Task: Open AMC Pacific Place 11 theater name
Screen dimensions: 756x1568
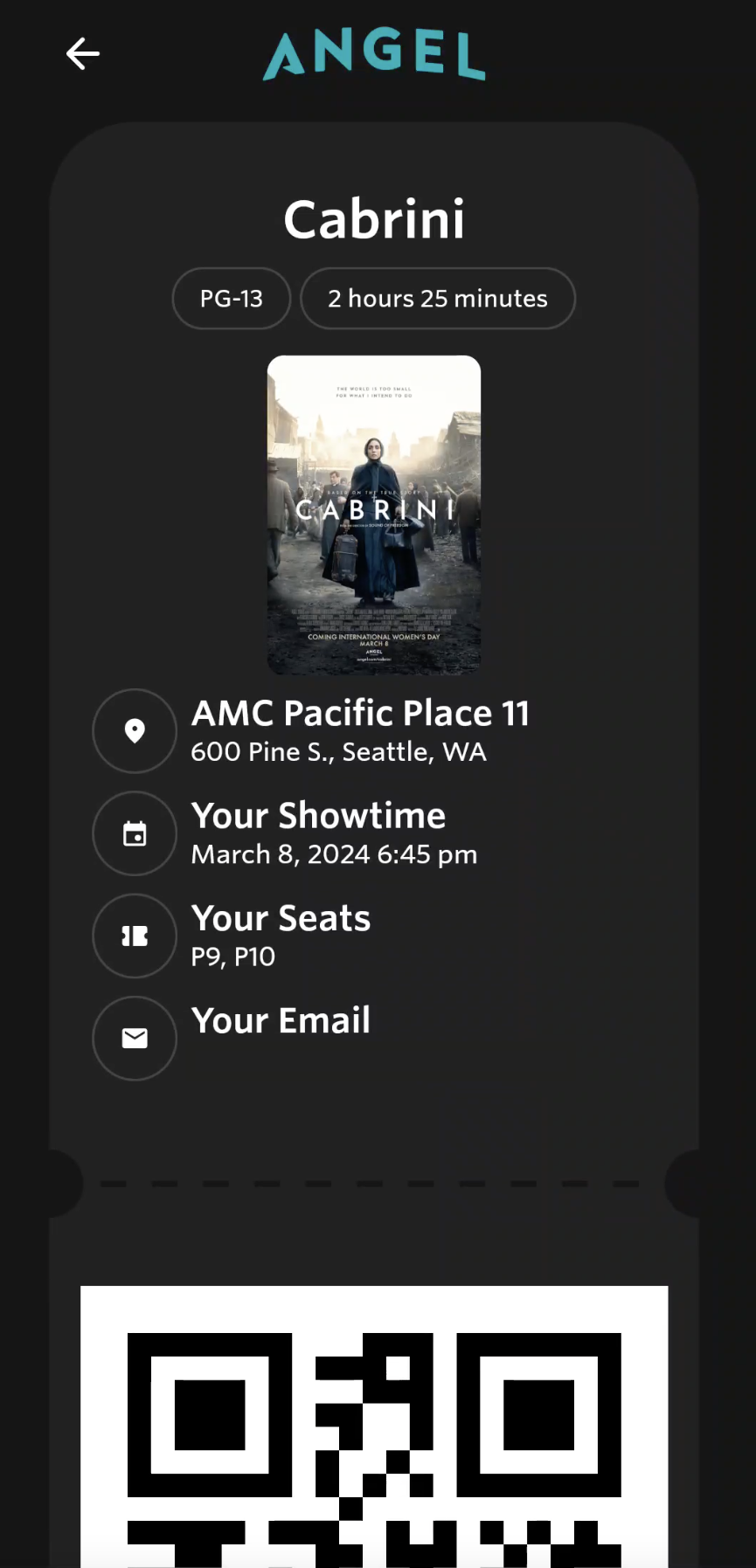Action: pos(360,713)
